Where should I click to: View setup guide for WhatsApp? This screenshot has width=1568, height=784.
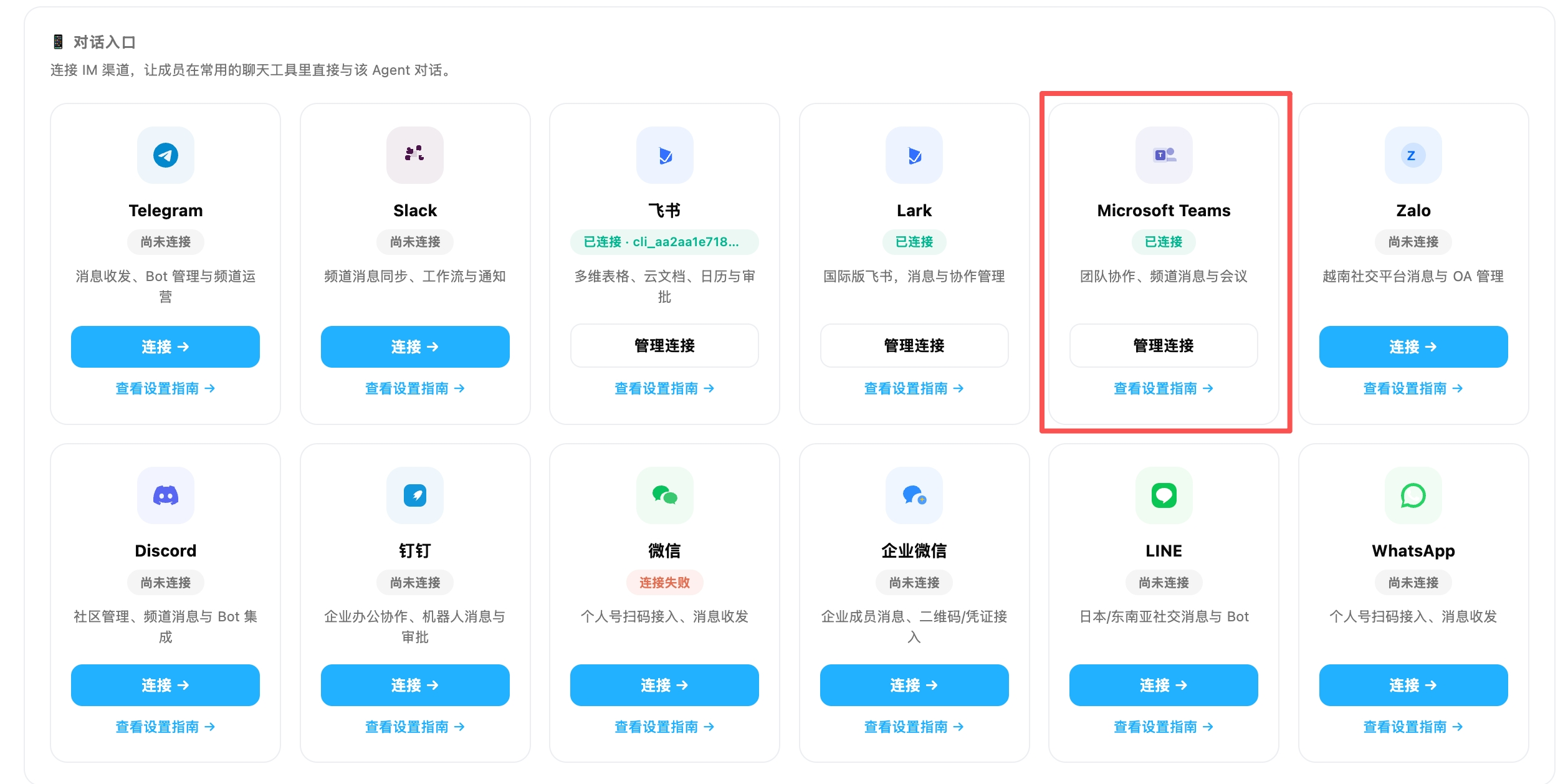click(x=1413, y=727)
